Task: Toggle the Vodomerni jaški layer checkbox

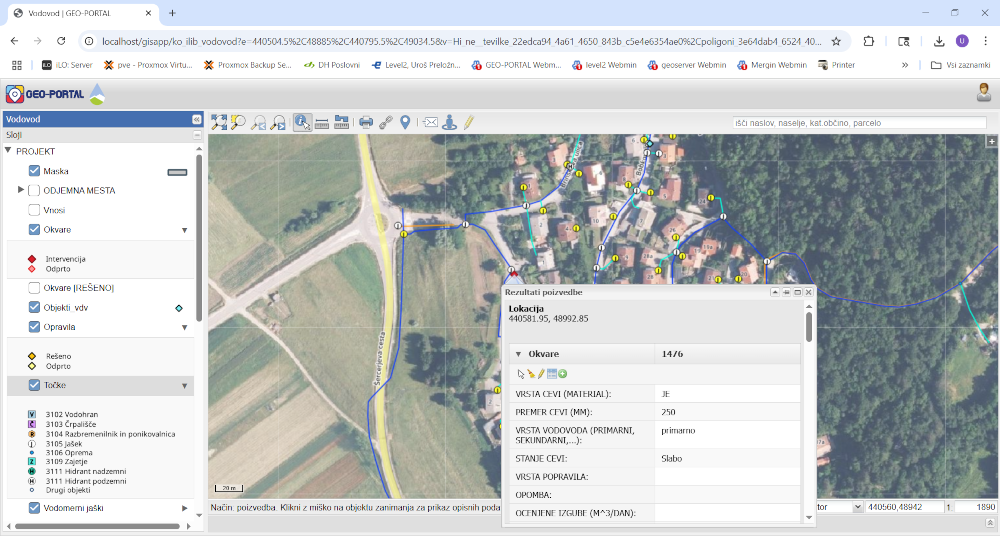Action: click(x=34, y=508)
